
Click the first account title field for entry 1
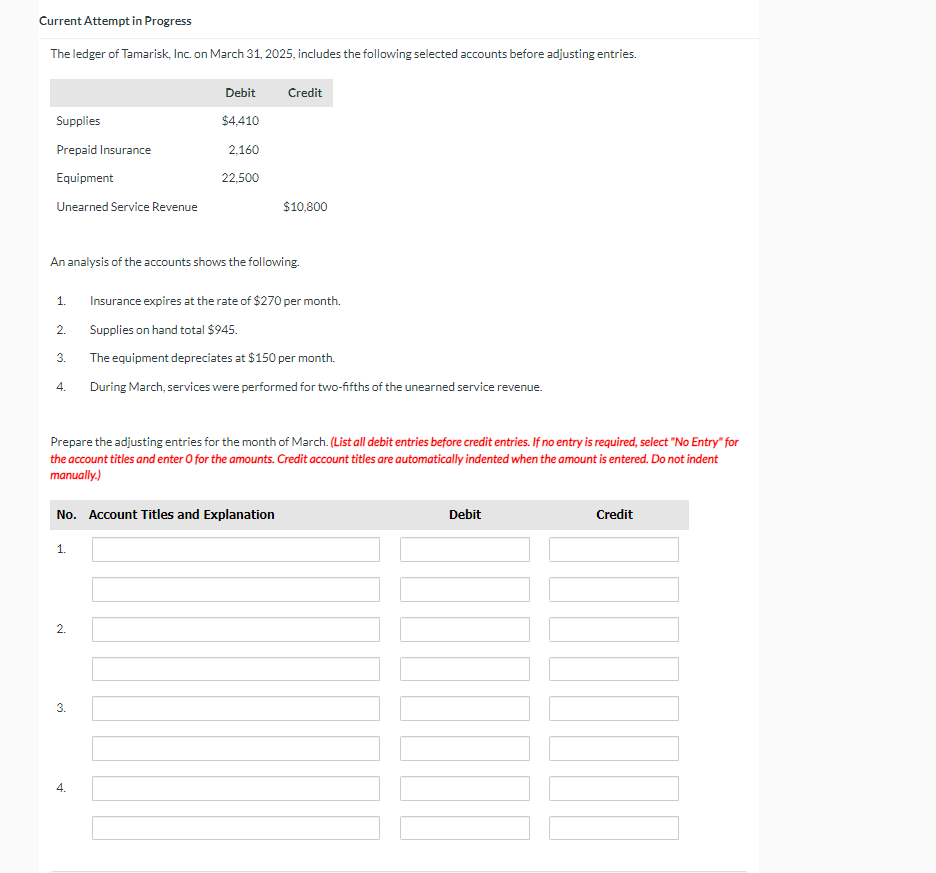[235, 549]
